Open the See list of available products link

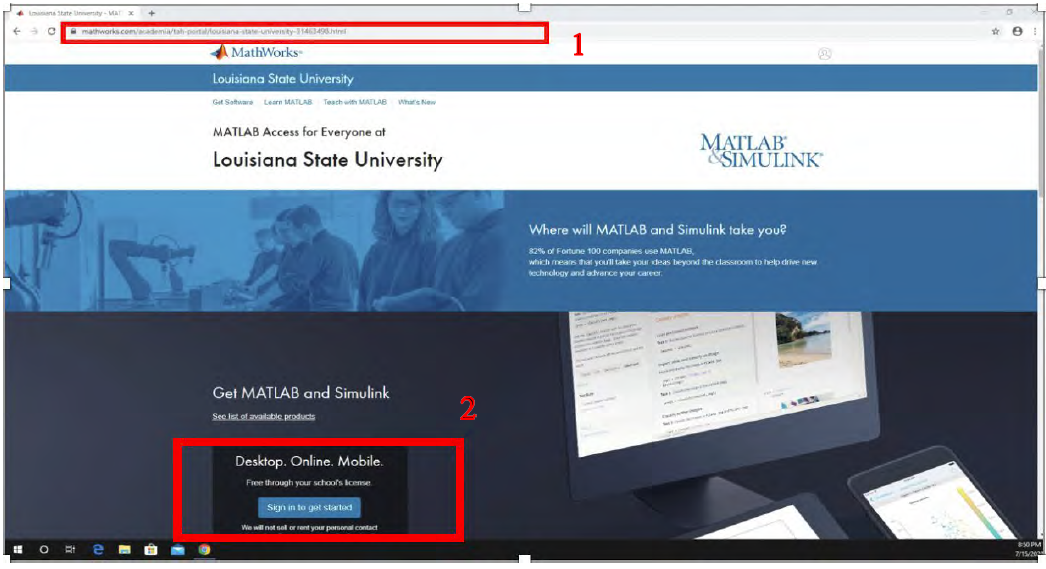[263, 416]
